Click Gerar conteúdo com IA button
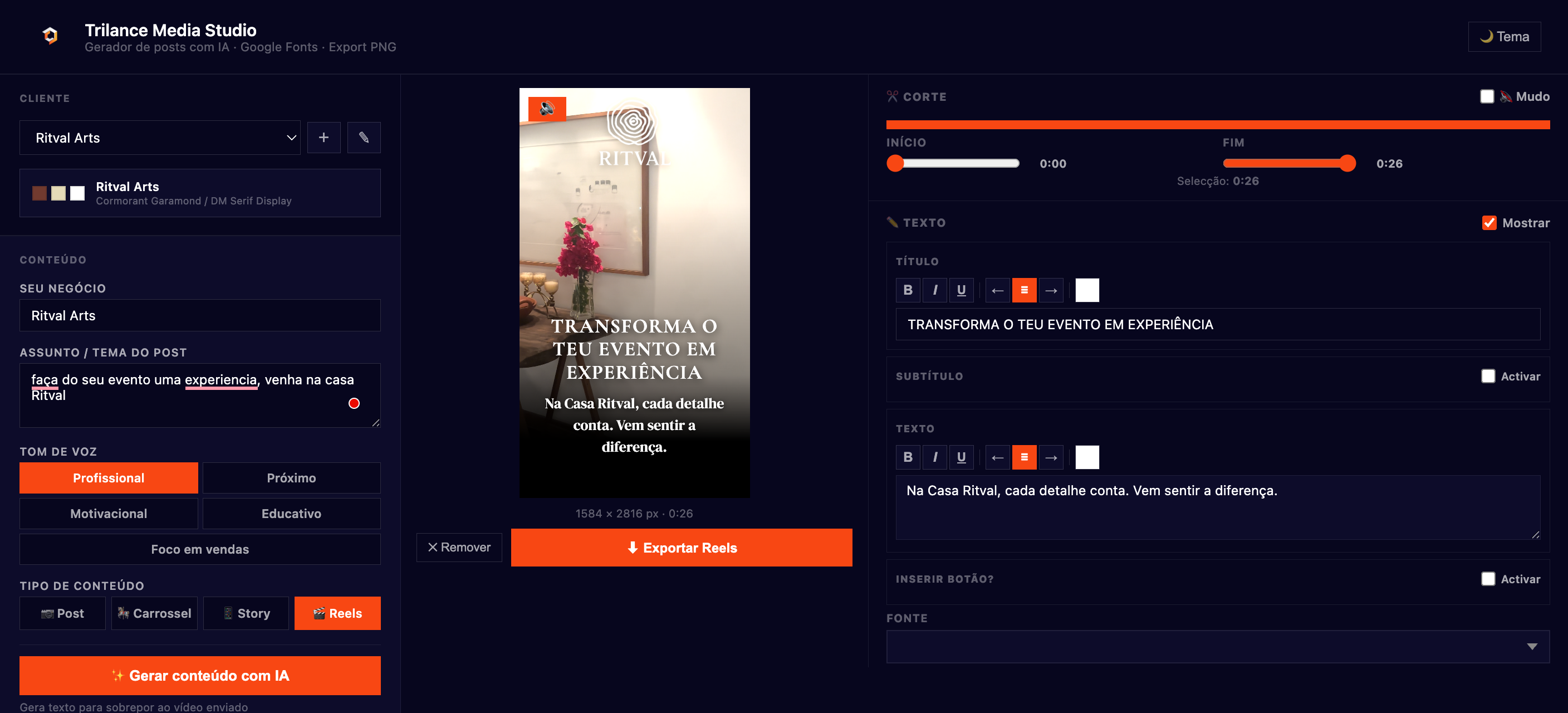 (200, 675)
